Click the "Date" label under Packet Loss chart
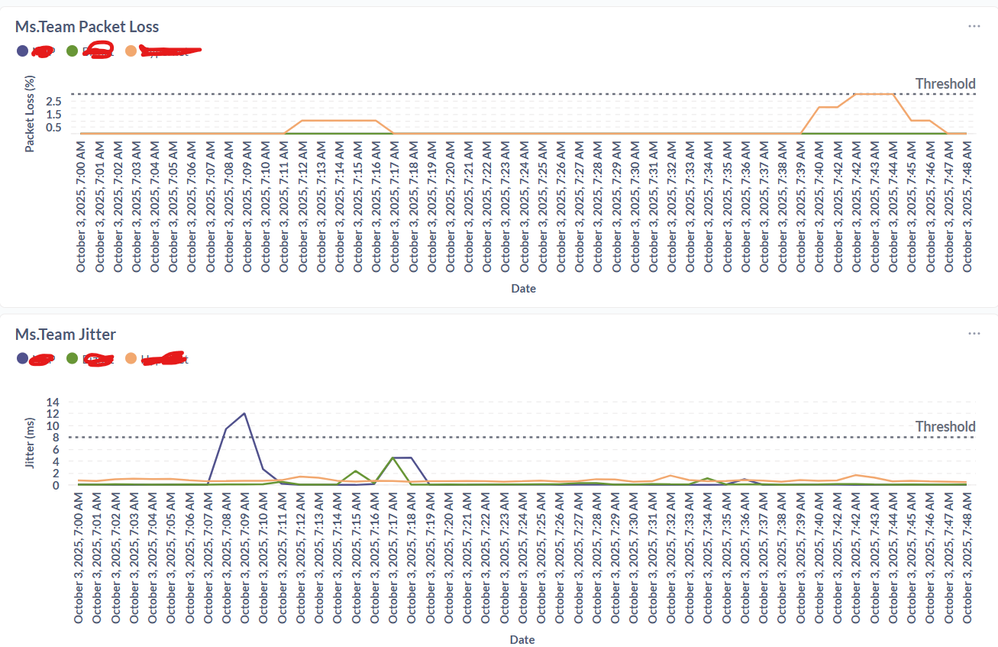Image resolution: width=998 pixels, height=647 pixels. click(523, 289)
